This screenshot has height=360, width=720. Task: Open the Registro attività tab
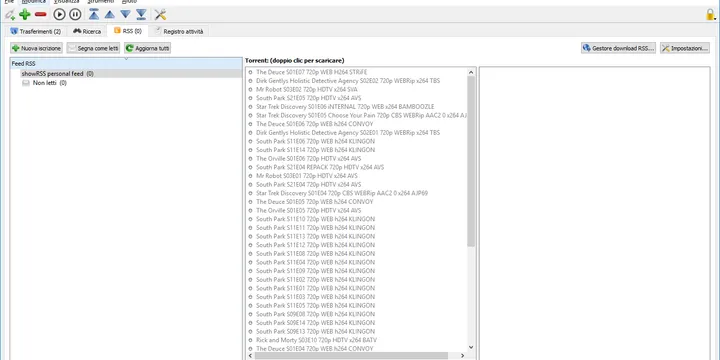click(180, 31)
